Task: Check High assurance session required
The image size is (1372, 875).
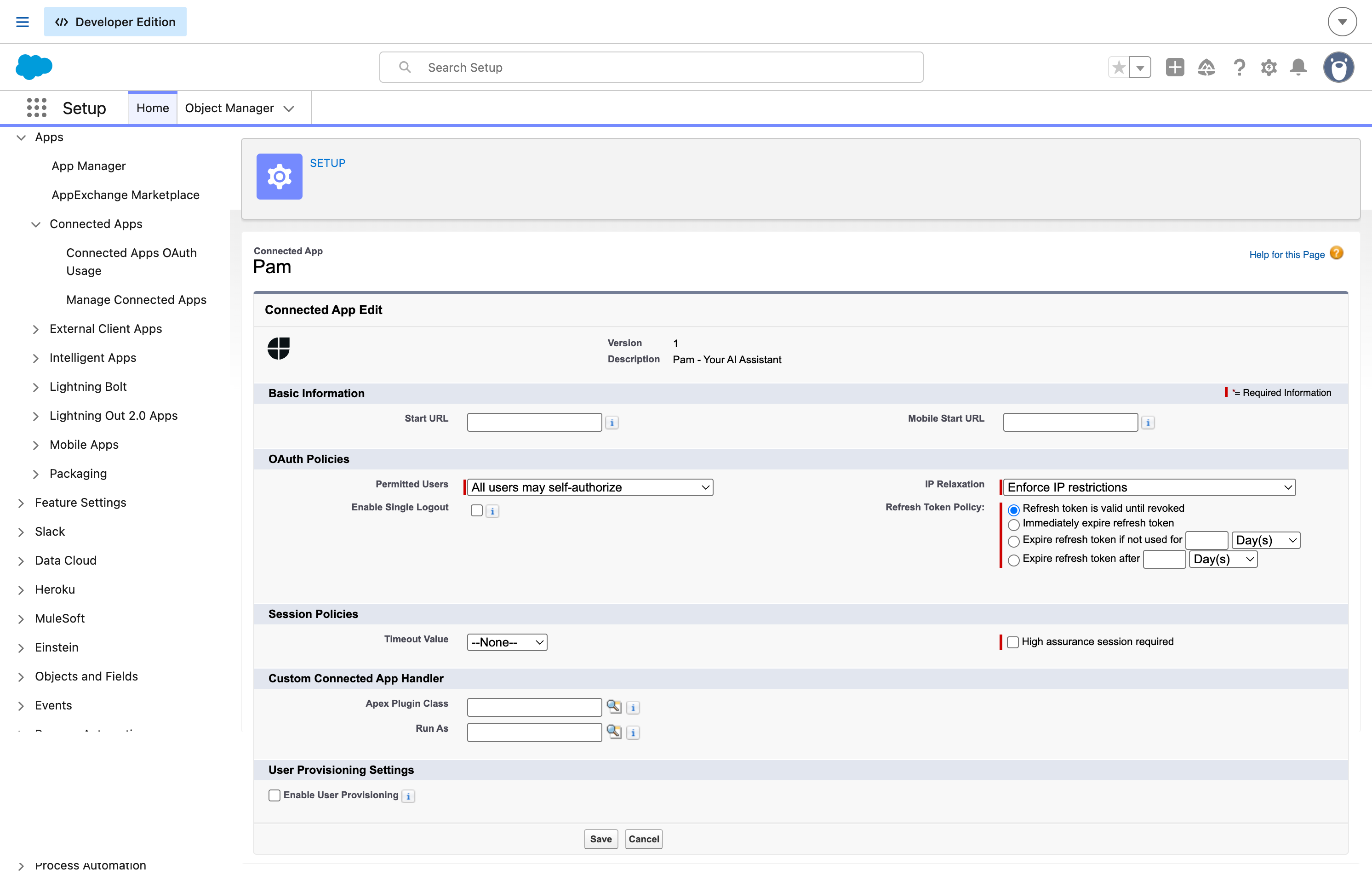Action: [x=1012, y=643]
